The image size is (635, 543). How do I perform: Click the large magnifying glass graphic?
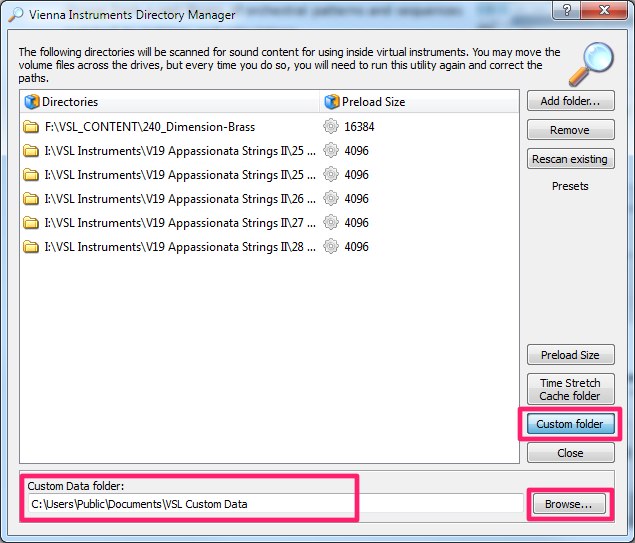tap(592, 64)
